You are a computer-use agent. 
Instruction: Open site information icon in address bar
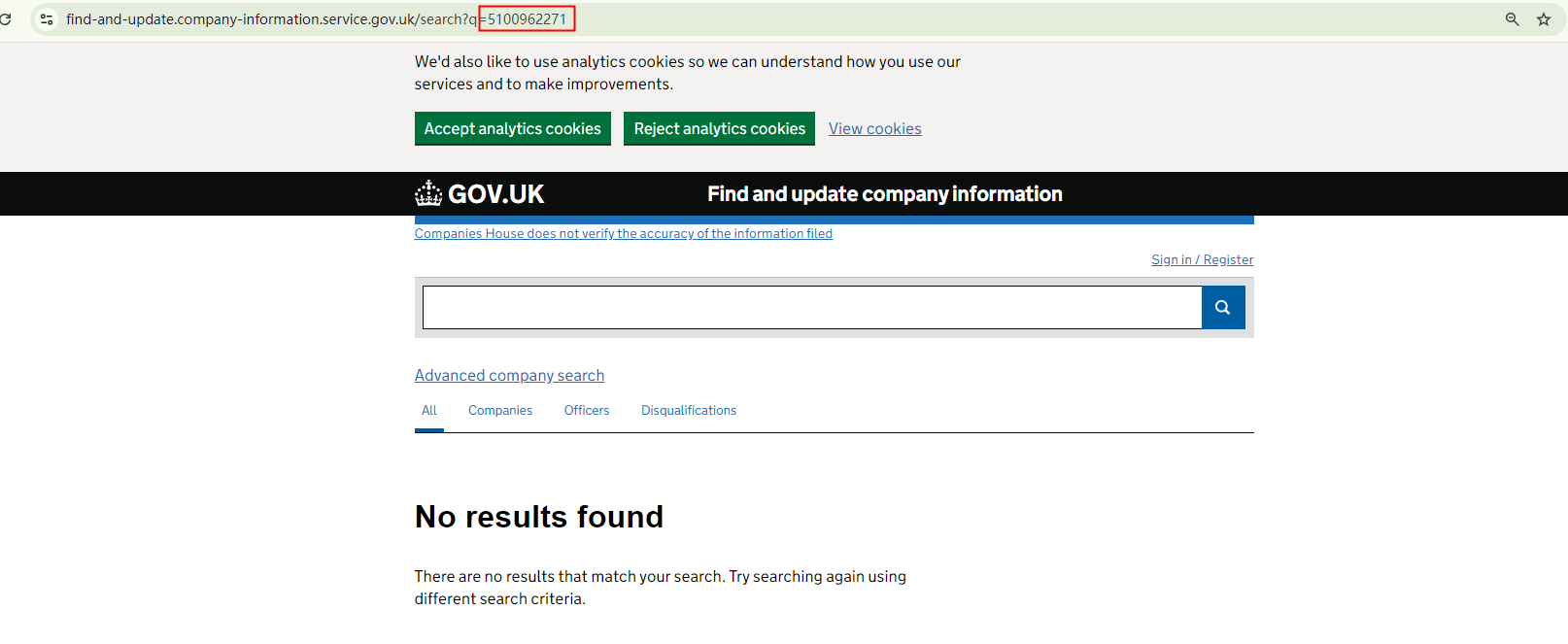pos(47,19)
